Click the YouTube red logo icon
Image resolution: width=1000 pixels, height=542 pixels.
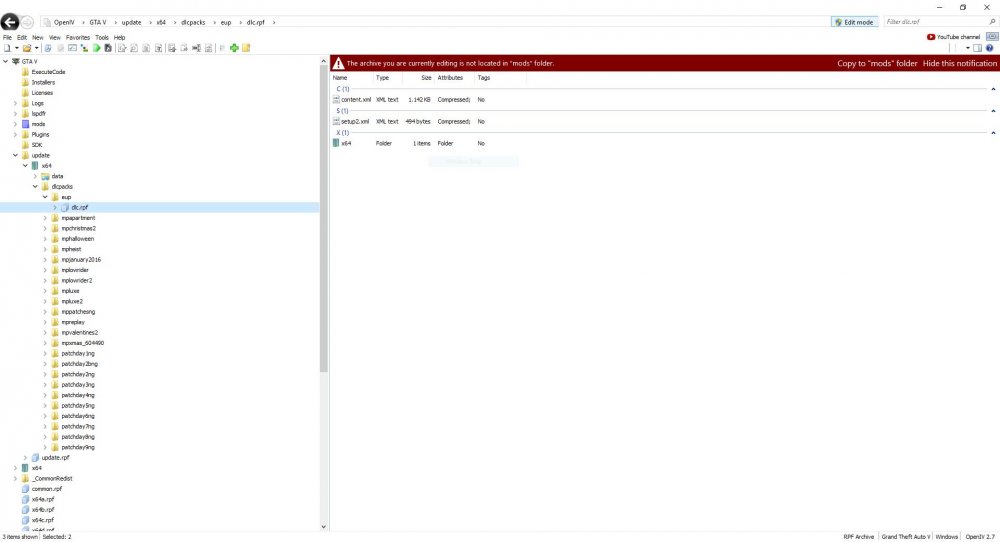point(930,37)
